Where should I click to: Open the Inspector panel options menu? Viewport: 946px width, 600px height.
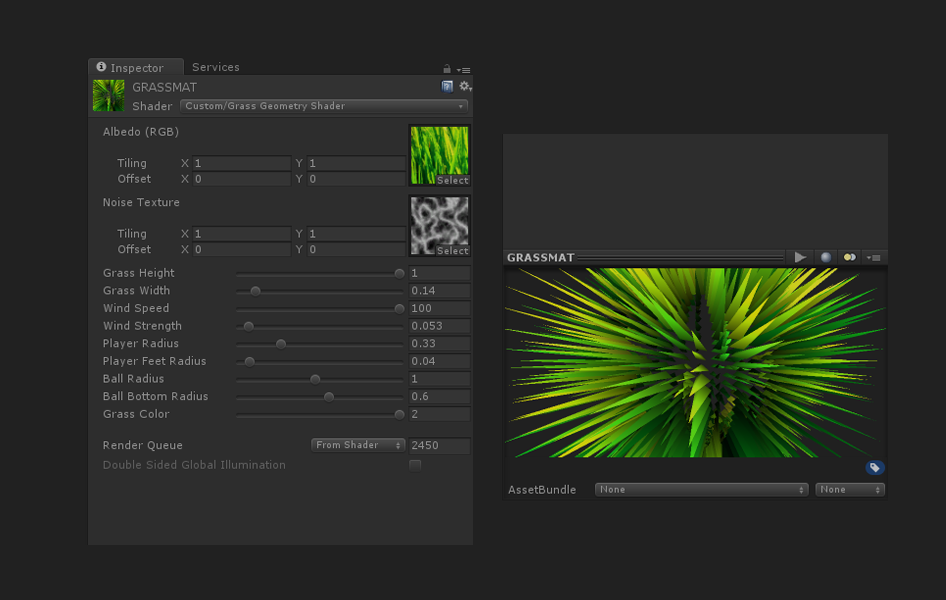[x=464, y=69]
